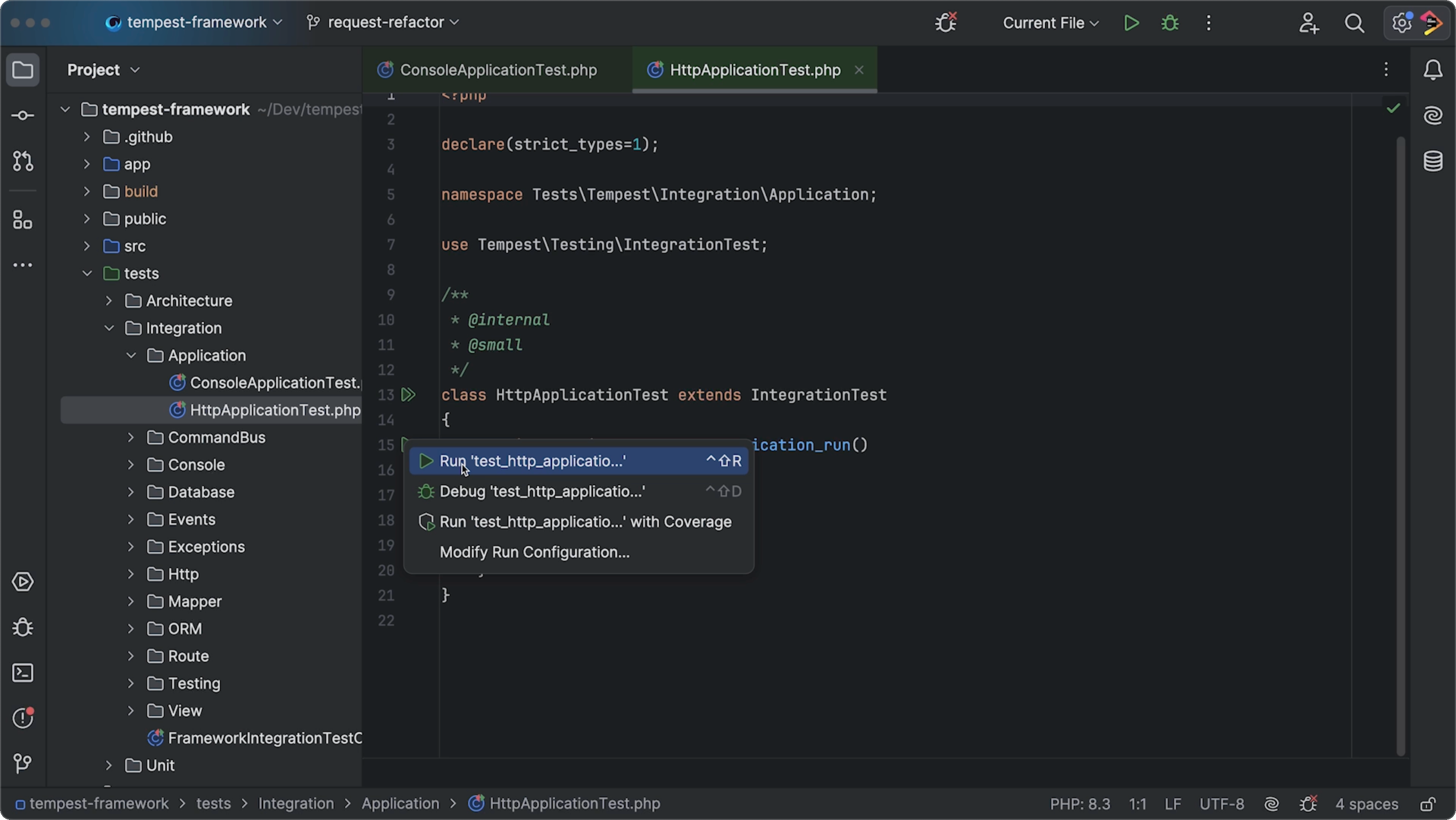The width and height of the screenshot is (1456, 820).
Task: Open editor tabs options menu
Action: (1386, 70)
